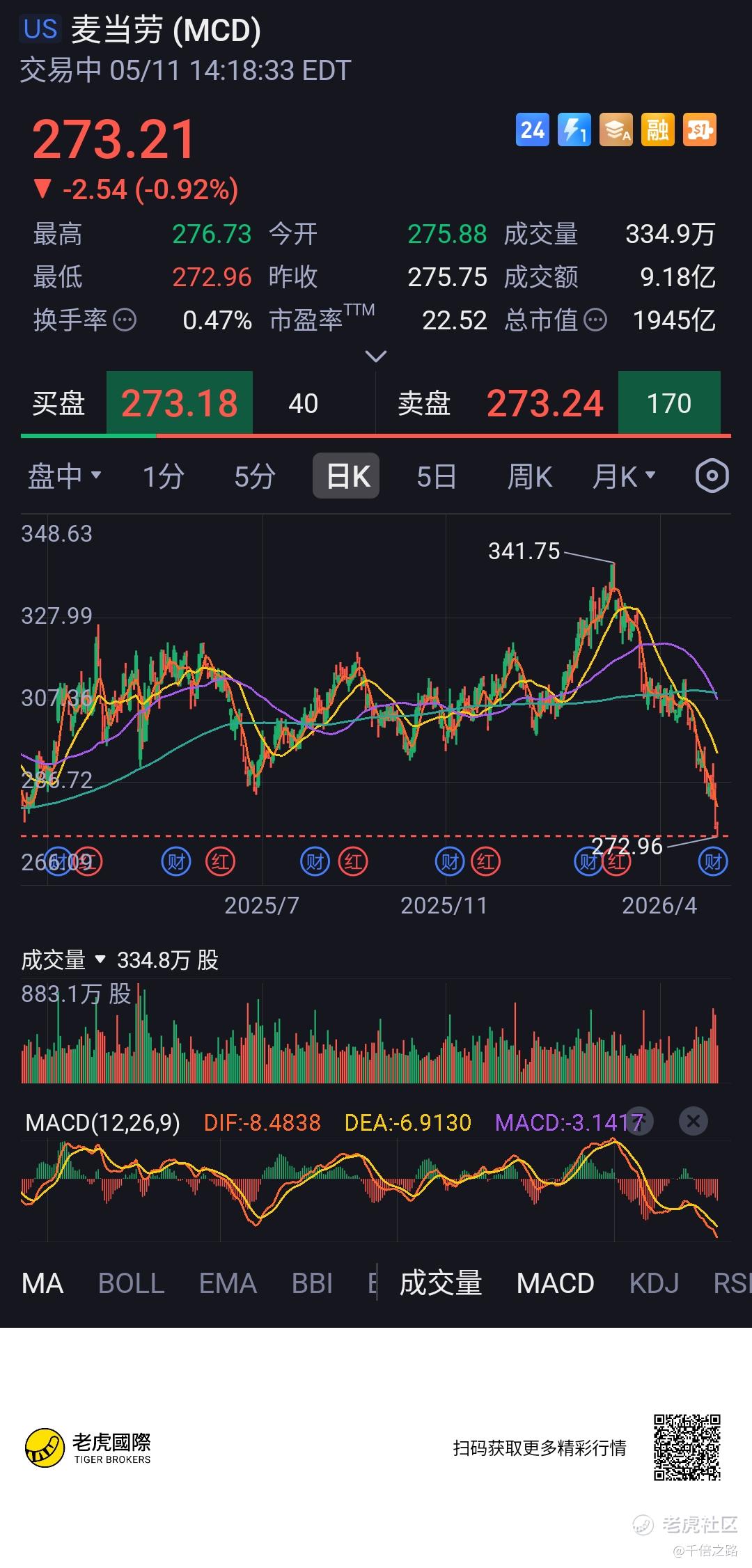The width and height of the screenshot is (752, 1568).
Task: Tap the QR code to get more quotes
Action: (x=687, y=1448)
